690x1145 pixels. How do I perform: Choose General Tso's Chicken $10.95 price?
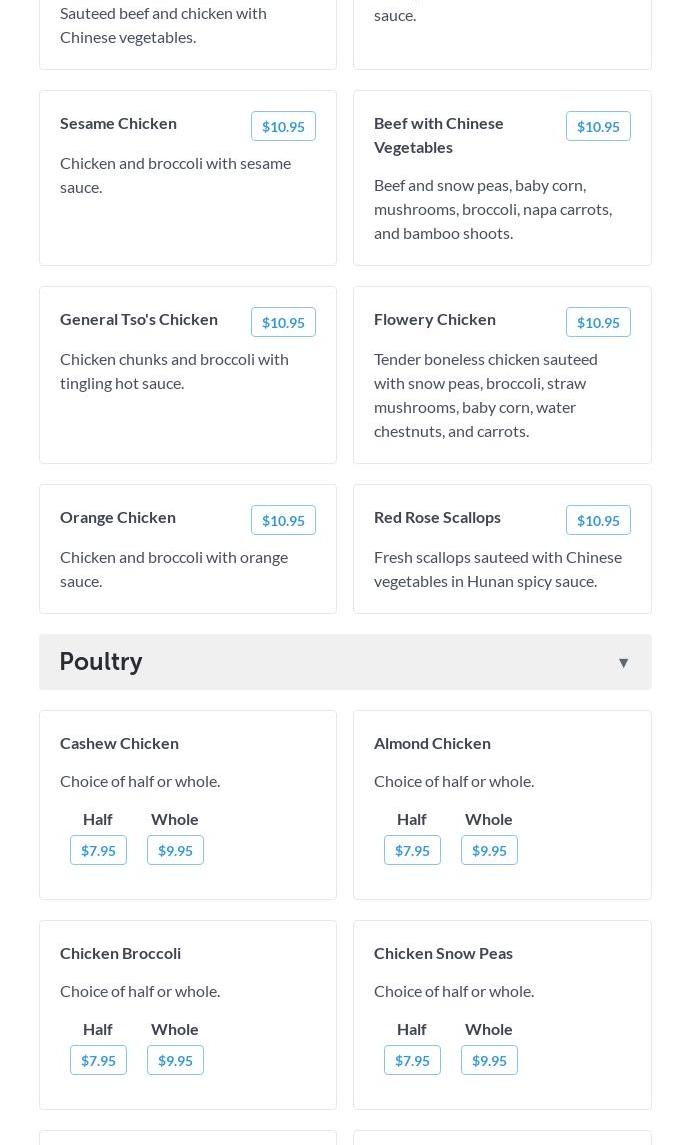(x=283, y=322)
